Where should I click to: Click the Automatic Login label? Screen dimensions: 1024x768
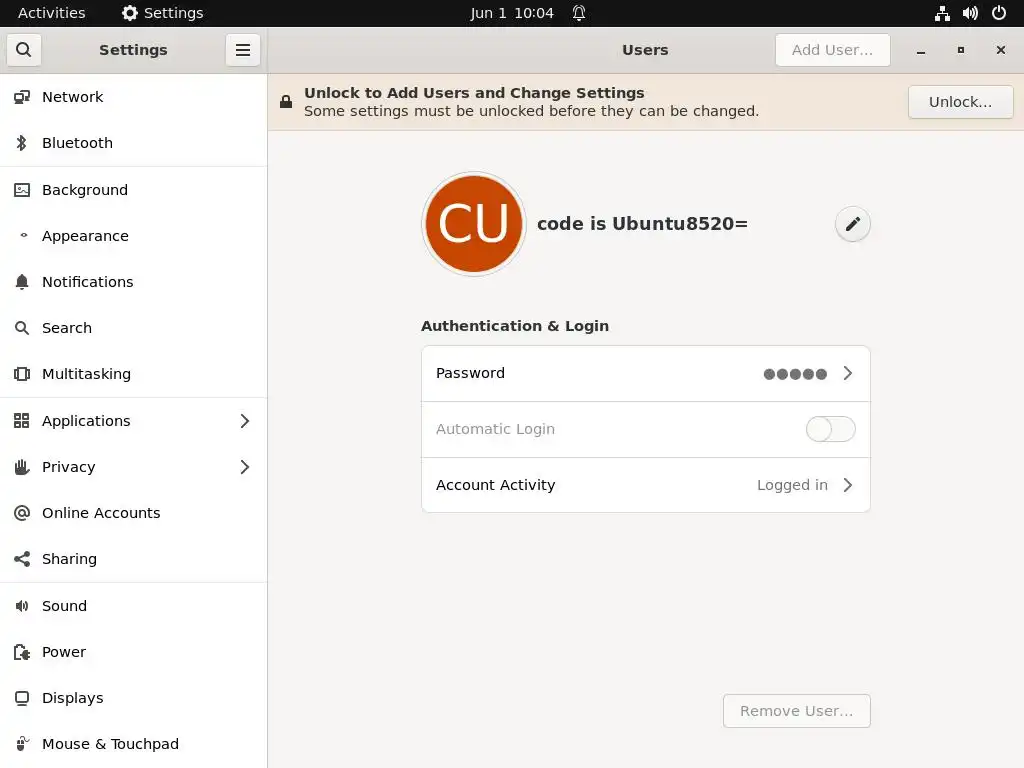point(495,429)
